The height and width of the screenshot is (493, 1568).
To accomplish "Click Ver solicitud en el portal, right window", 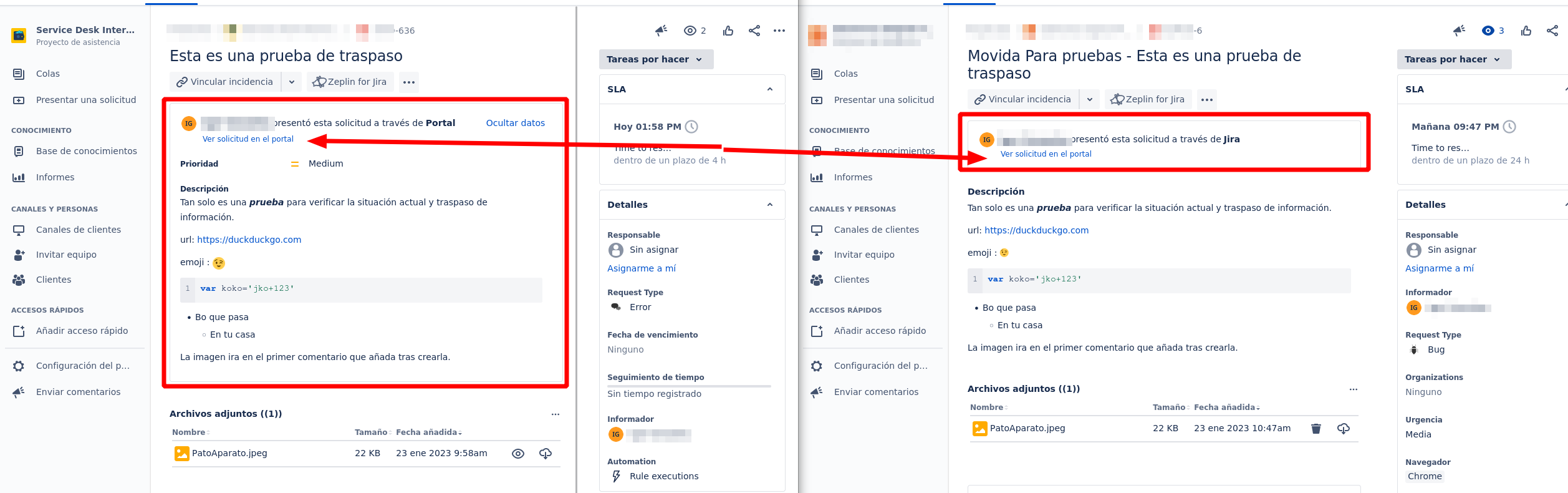I will pyautogui.click(x=1046, y=154).
